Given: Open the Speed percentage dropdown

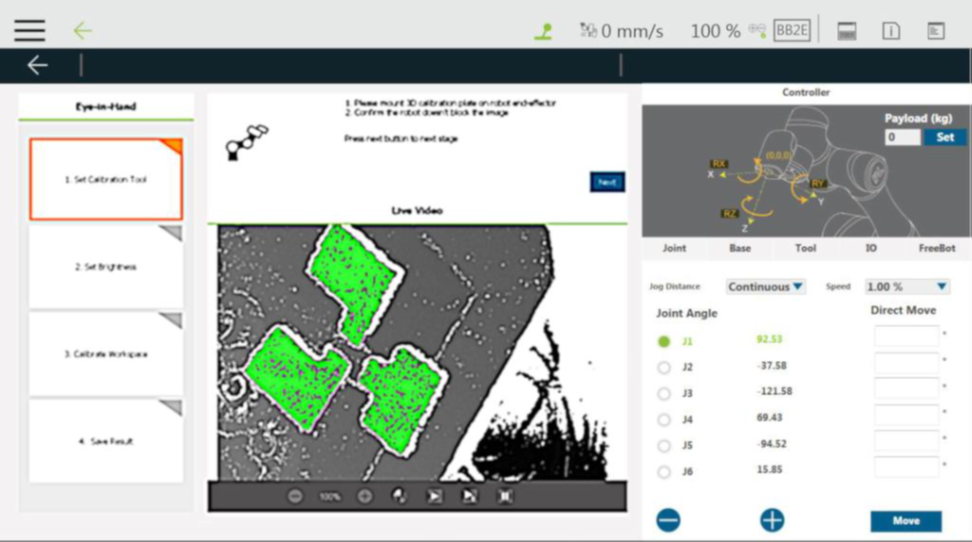Looking at the screenshot, I should 906,287.
